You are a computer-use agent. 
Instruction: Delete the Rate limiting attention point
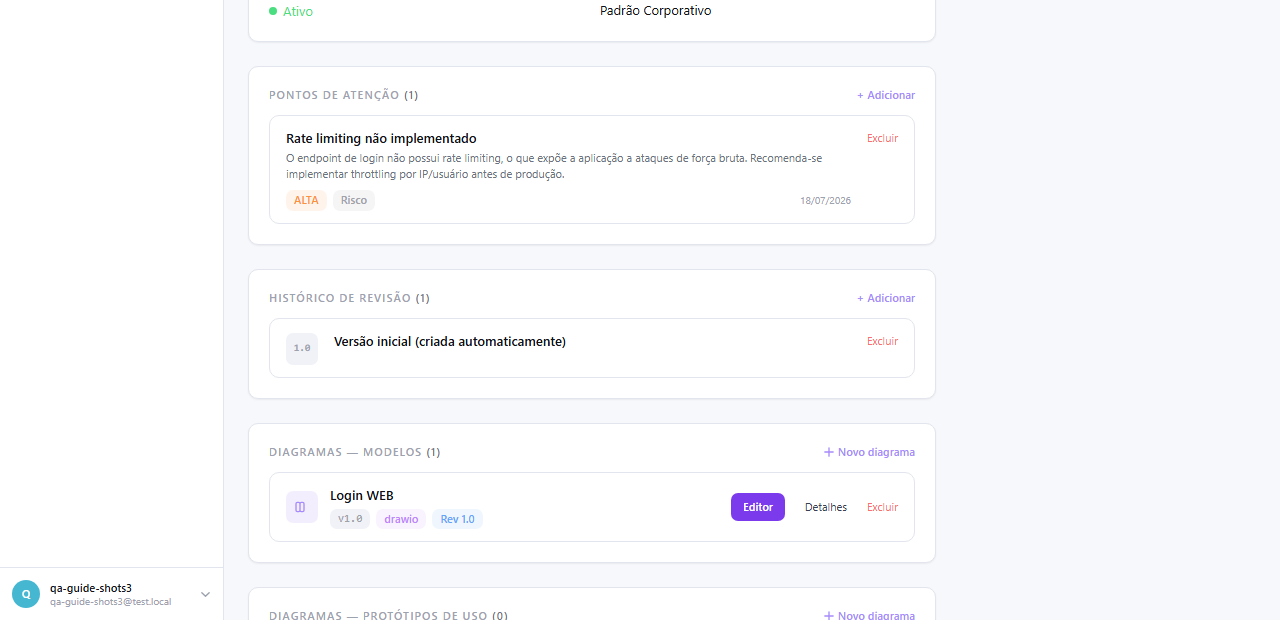[x=882, y=138]
